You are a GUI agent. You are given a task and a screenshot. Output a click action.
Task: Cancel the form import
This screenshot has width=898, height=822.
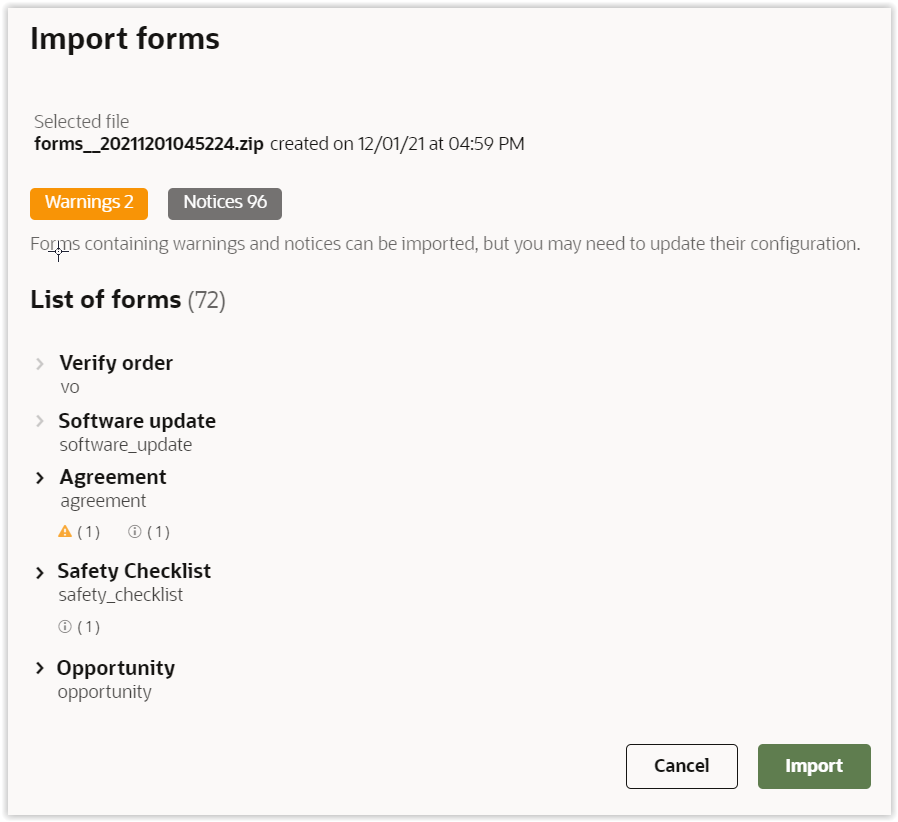click(681, 766)
